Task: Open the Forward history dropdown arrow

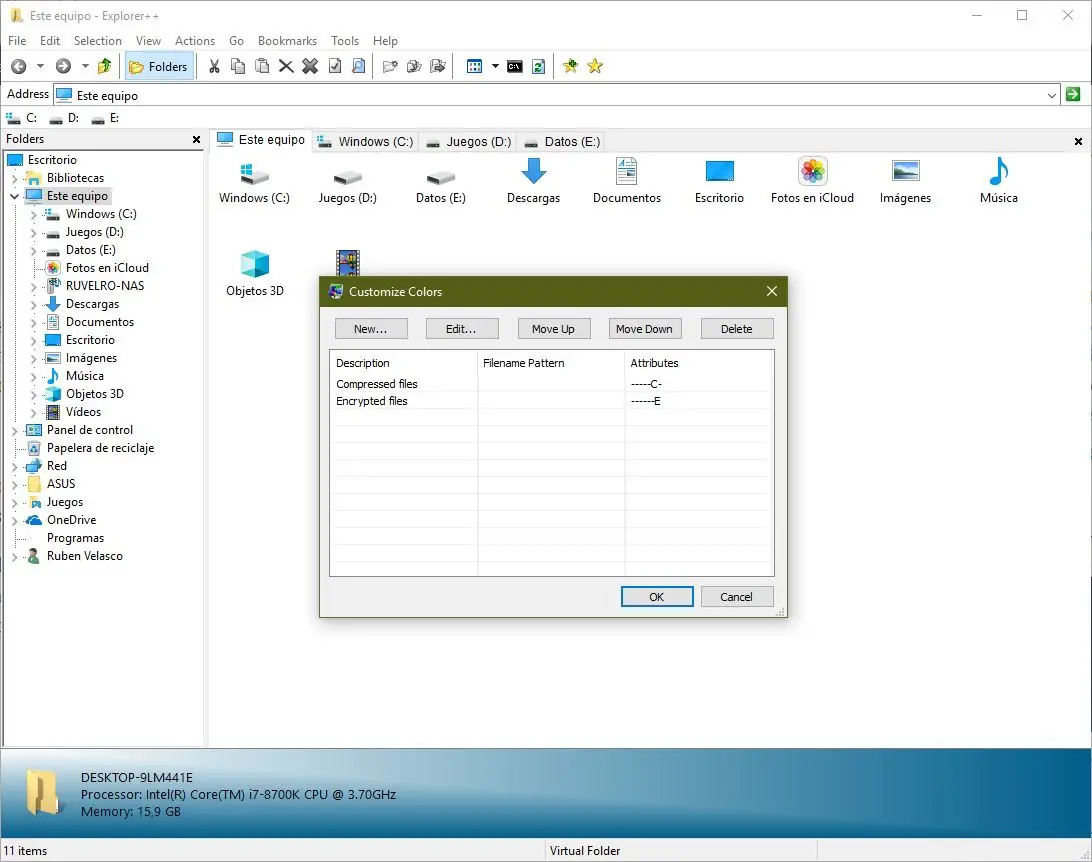Action: [x=85, y=66]
